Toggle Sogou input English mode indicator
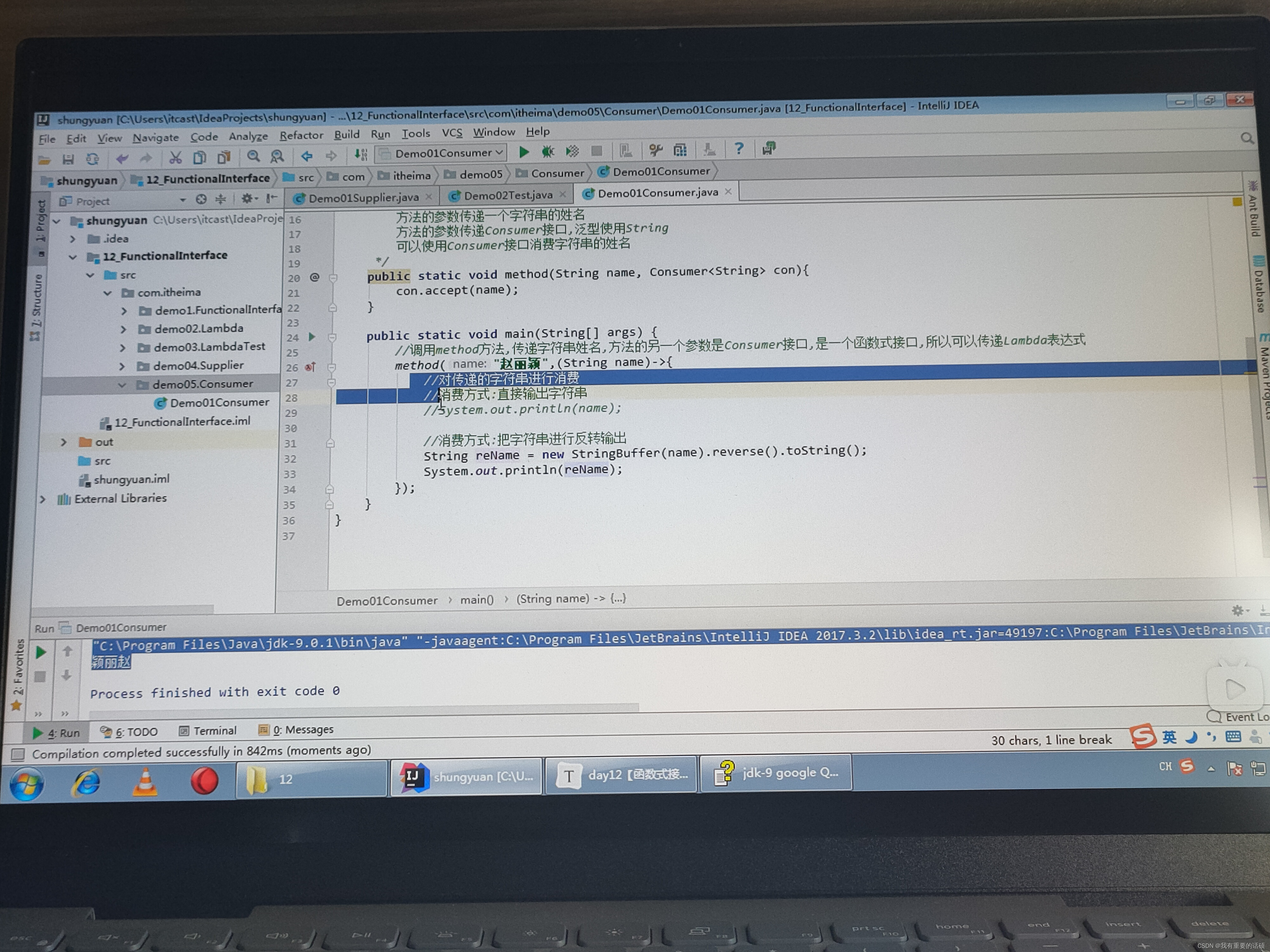The height and width of the screenshot is (952, 1270). [1169, 737]
